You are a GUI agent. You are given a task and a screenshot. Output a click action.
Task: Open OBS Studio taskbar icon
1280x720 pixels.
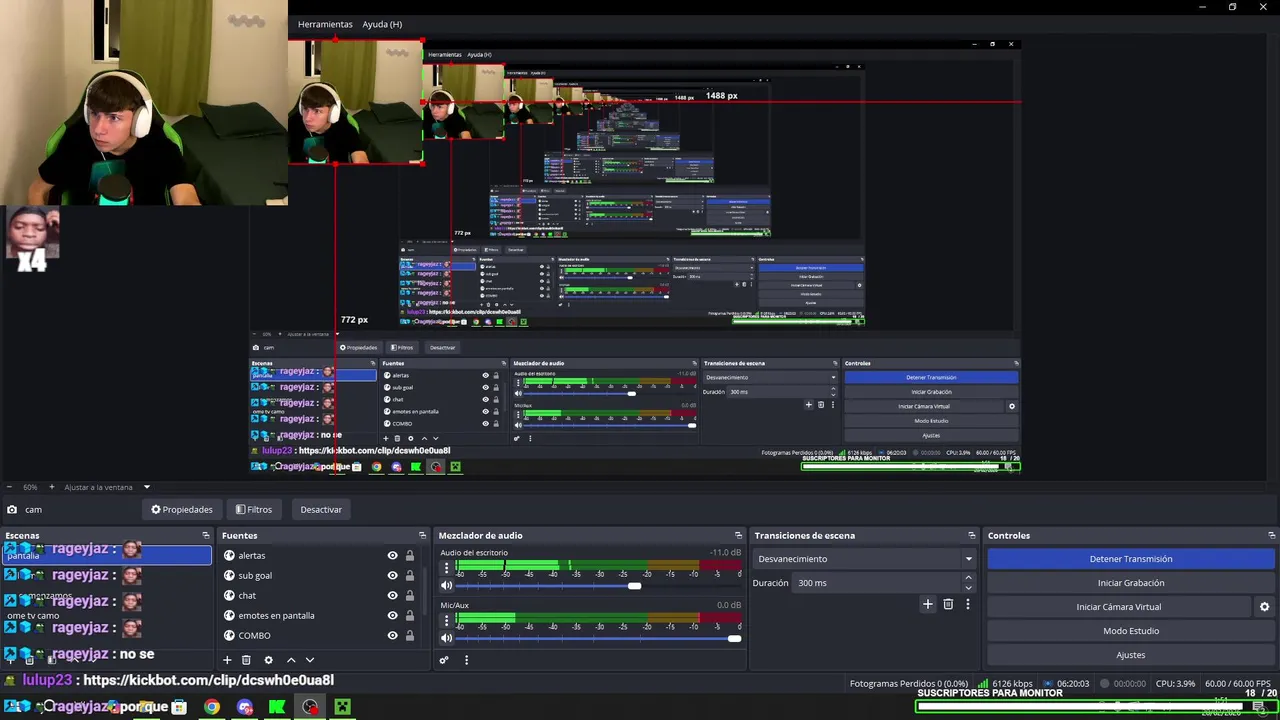310,707
